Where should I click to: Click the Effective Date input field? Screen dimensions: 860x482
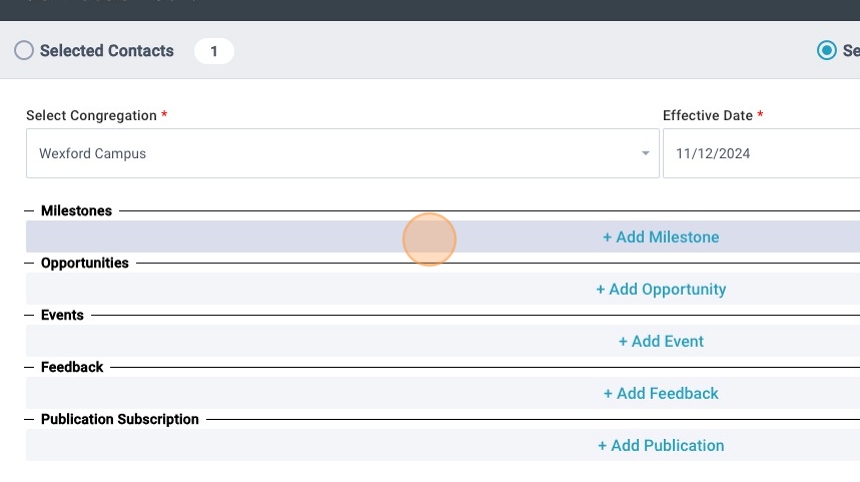click(x=760, y=154)
